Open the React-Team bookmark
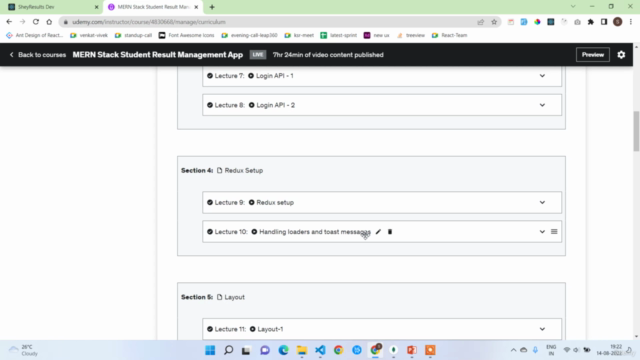The width and height of the screenshot is (640, 360). click(449, 36)
